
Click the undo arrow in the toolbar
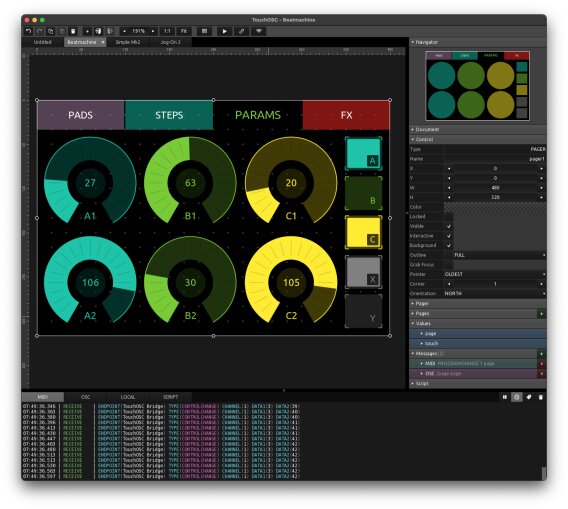click(28, 31)
